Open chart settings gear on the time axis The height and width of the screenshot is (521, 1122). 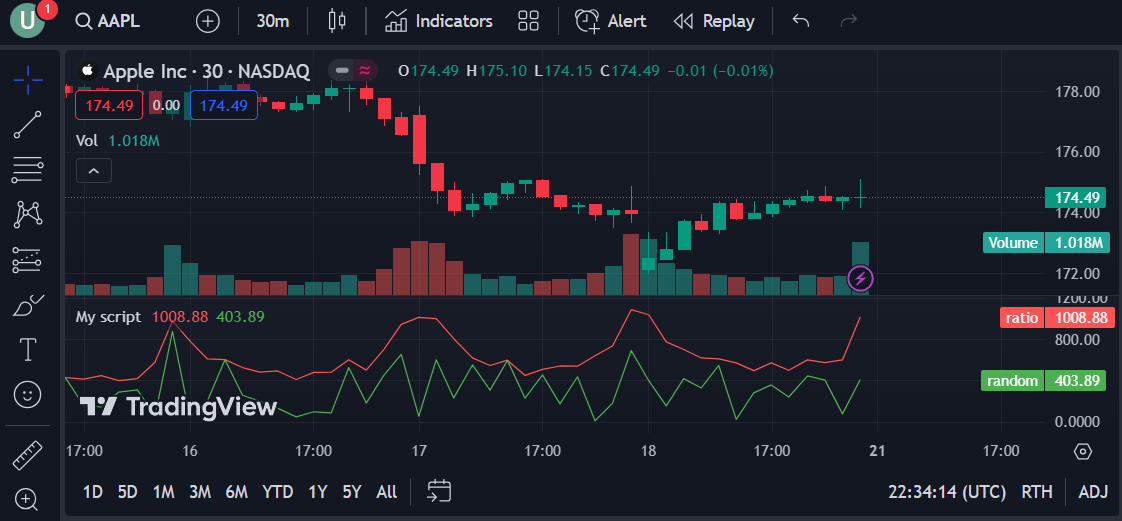click(1083, 452)
